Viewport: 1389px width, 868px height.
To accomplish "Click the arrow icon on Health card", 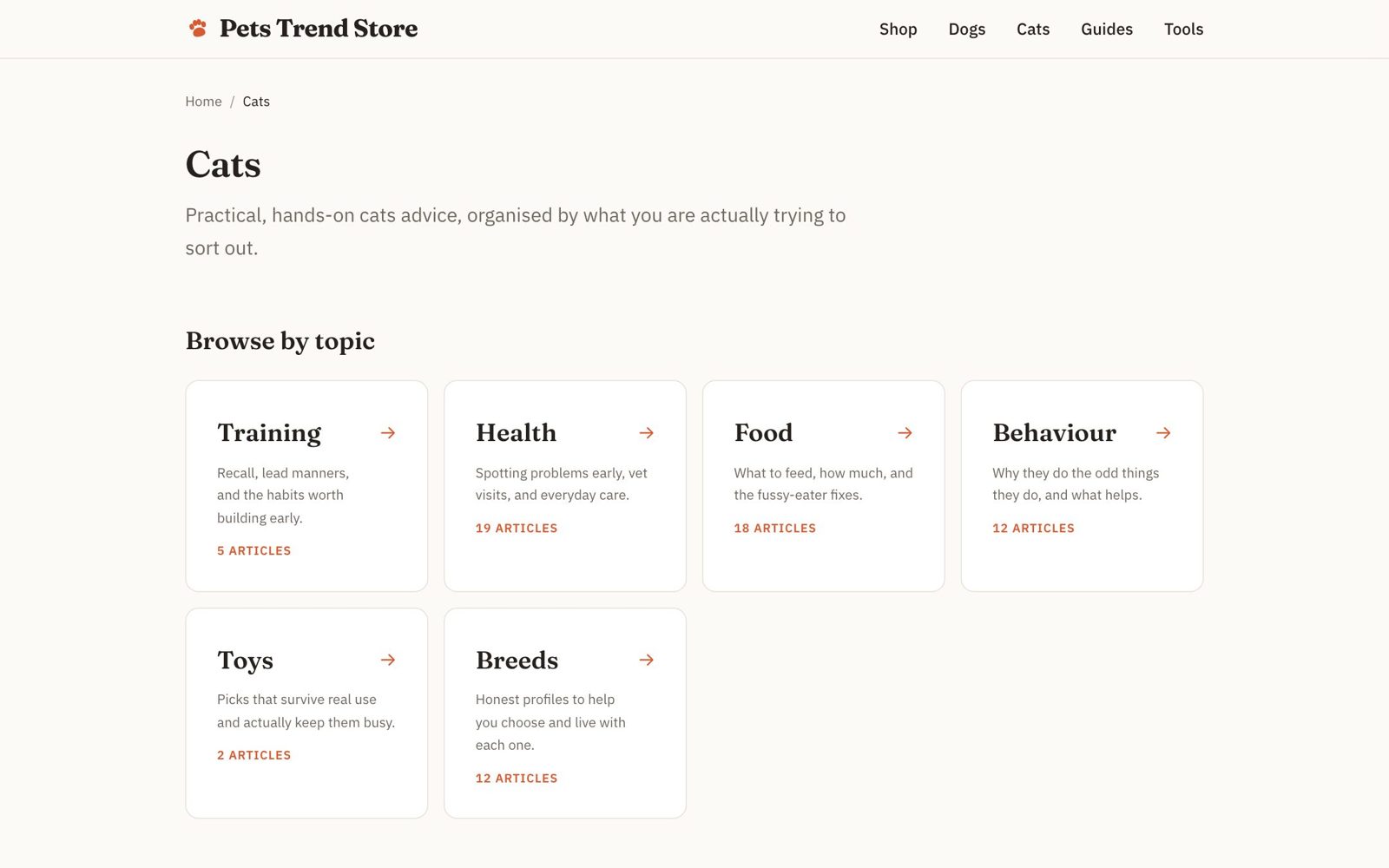I will 647,432.
